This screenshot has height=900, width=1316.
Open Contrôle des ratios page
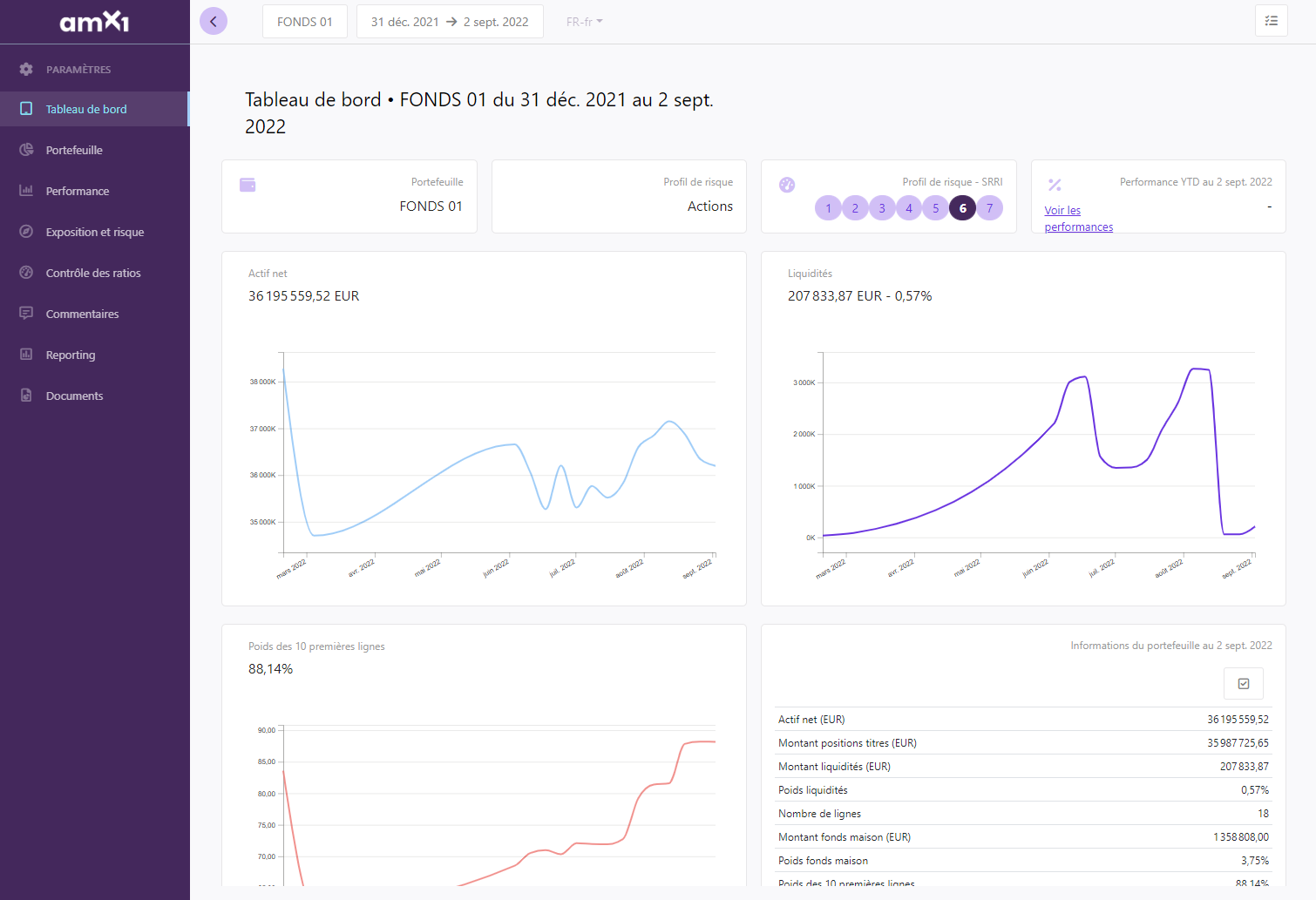[93, 273]
